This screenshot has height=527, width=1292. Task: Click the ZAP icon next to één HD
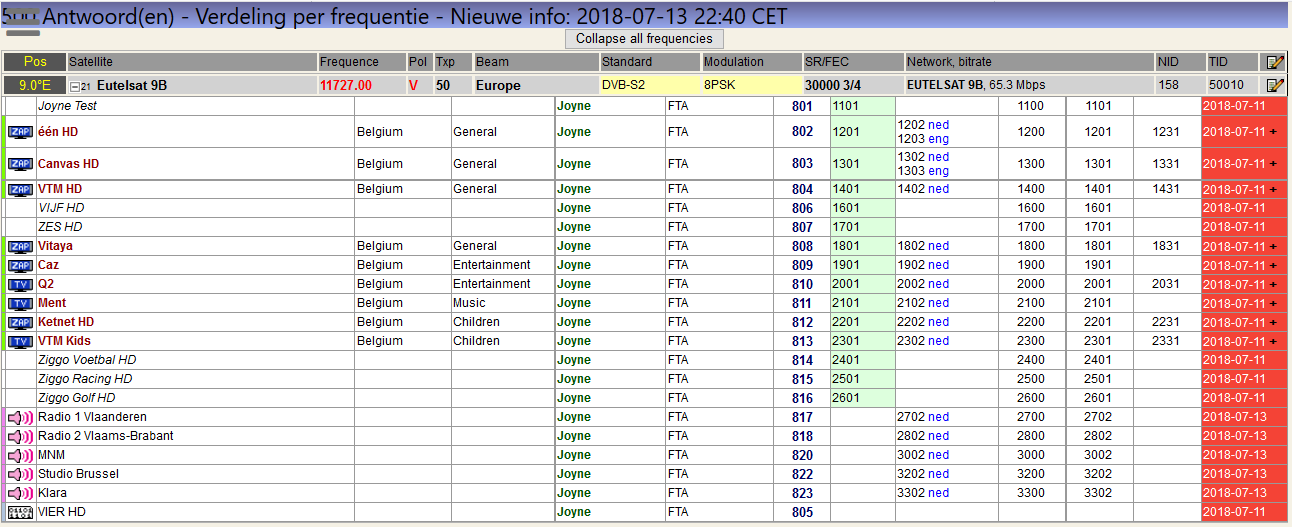20,132
